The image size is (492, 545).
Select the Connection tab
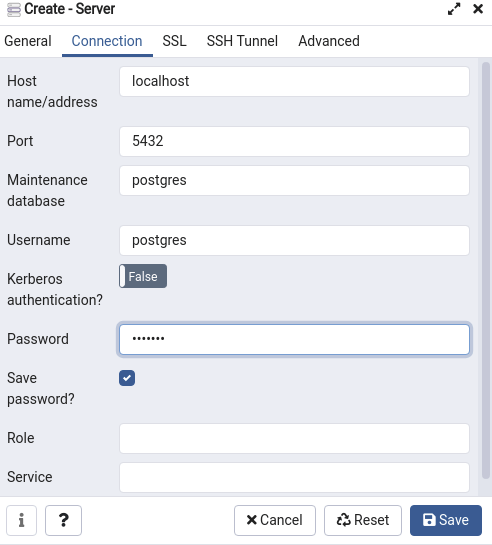pos(107,41)
